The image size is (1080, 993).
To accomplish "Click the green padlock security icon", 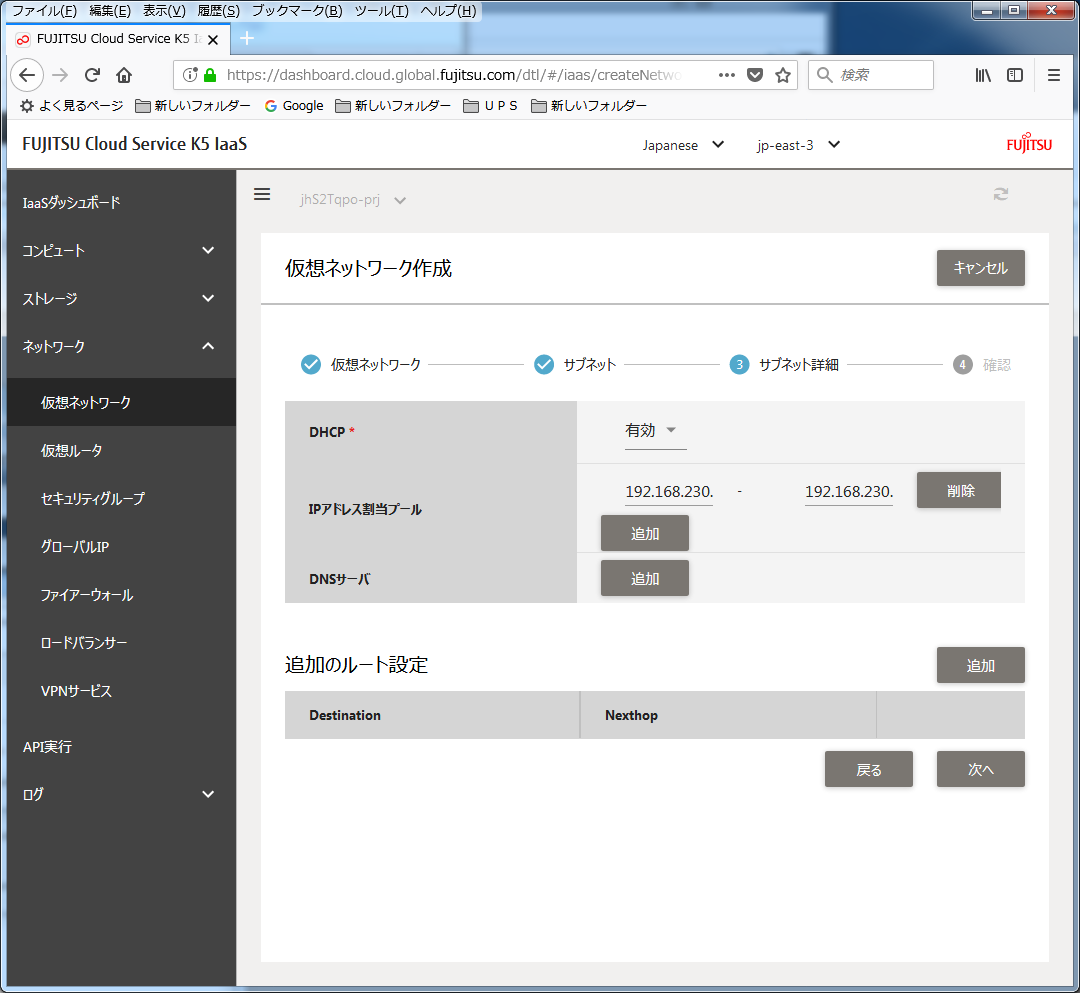I will point(210,74).
